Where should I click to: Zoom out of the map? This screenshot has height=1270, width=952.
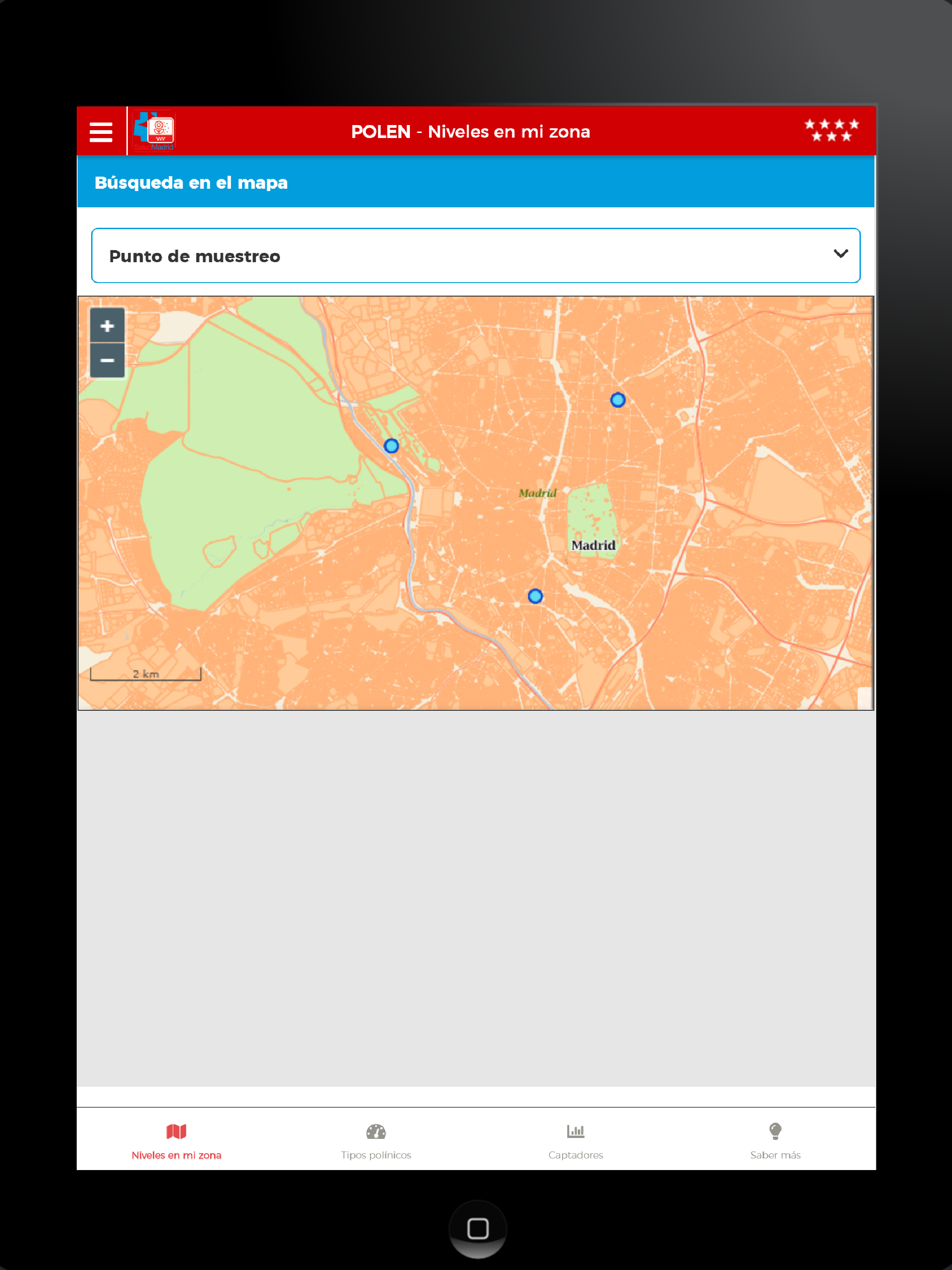pos(107,361)
